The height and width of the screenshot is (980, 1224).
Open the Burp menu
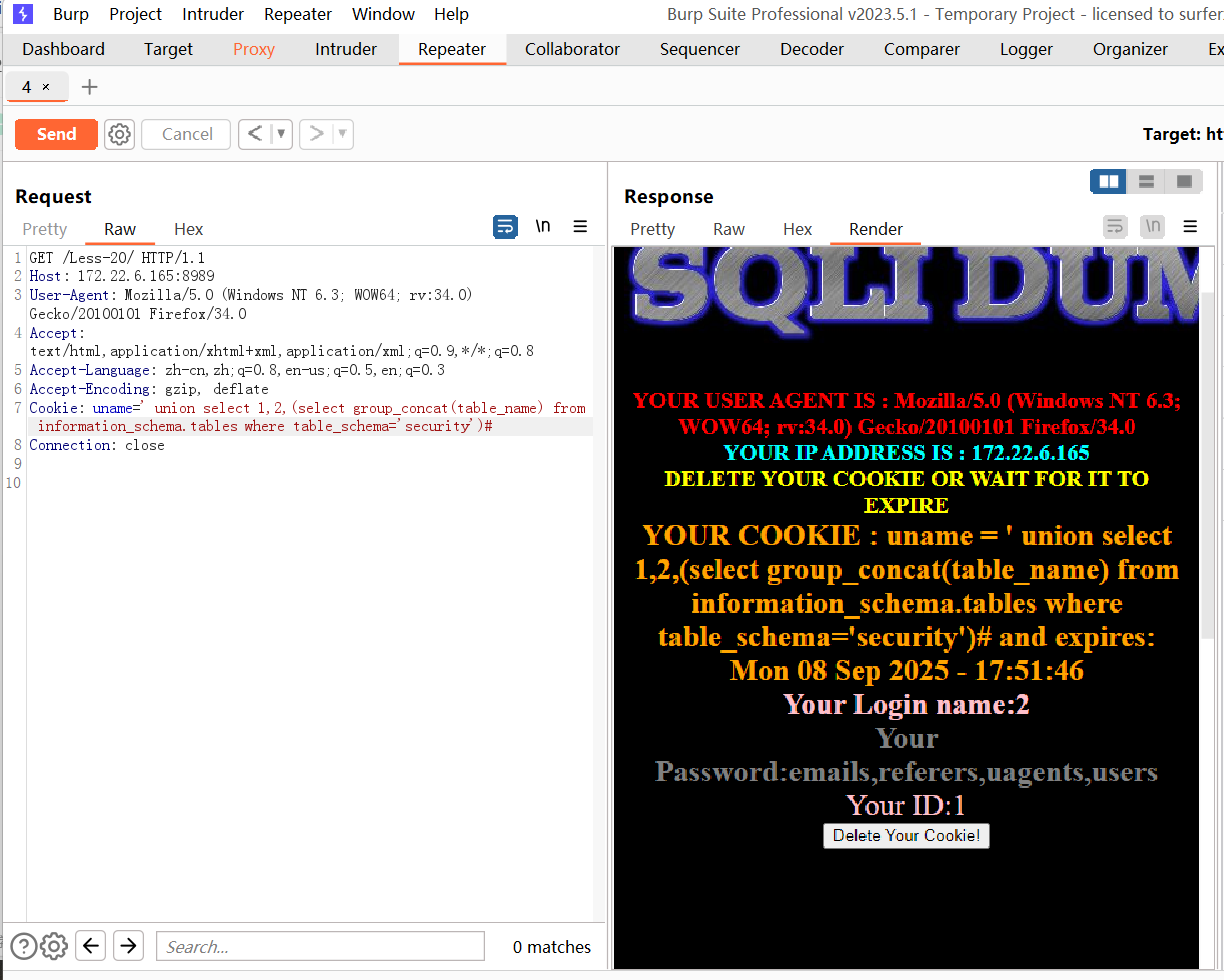(70, 14)
